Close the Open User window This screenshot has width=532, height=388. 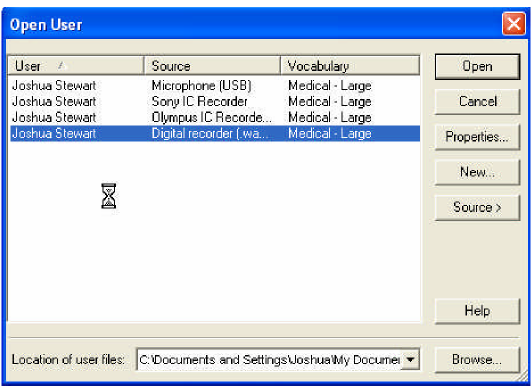(x=514, y=24)
